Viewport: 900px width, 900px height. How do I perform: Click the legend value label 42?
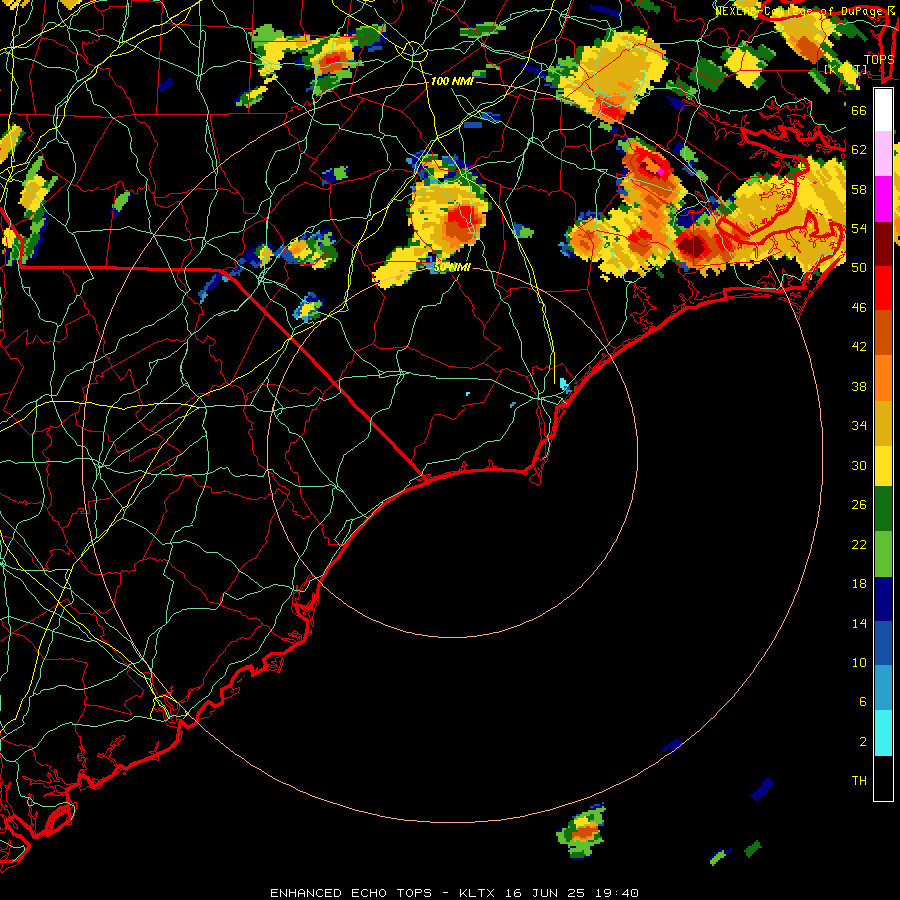(x=859, y=347)
